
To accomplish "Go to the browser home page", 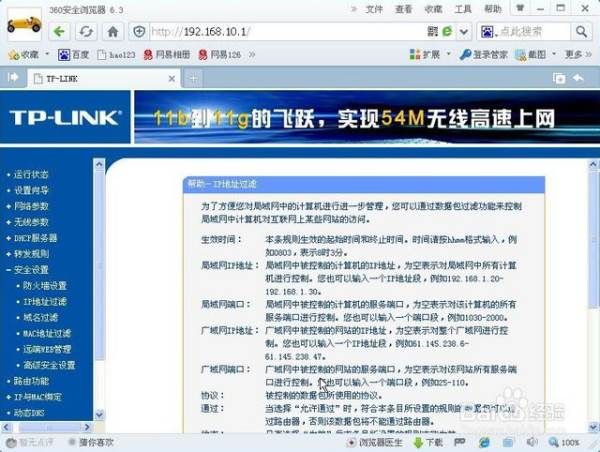I will (x=112, y=32).
